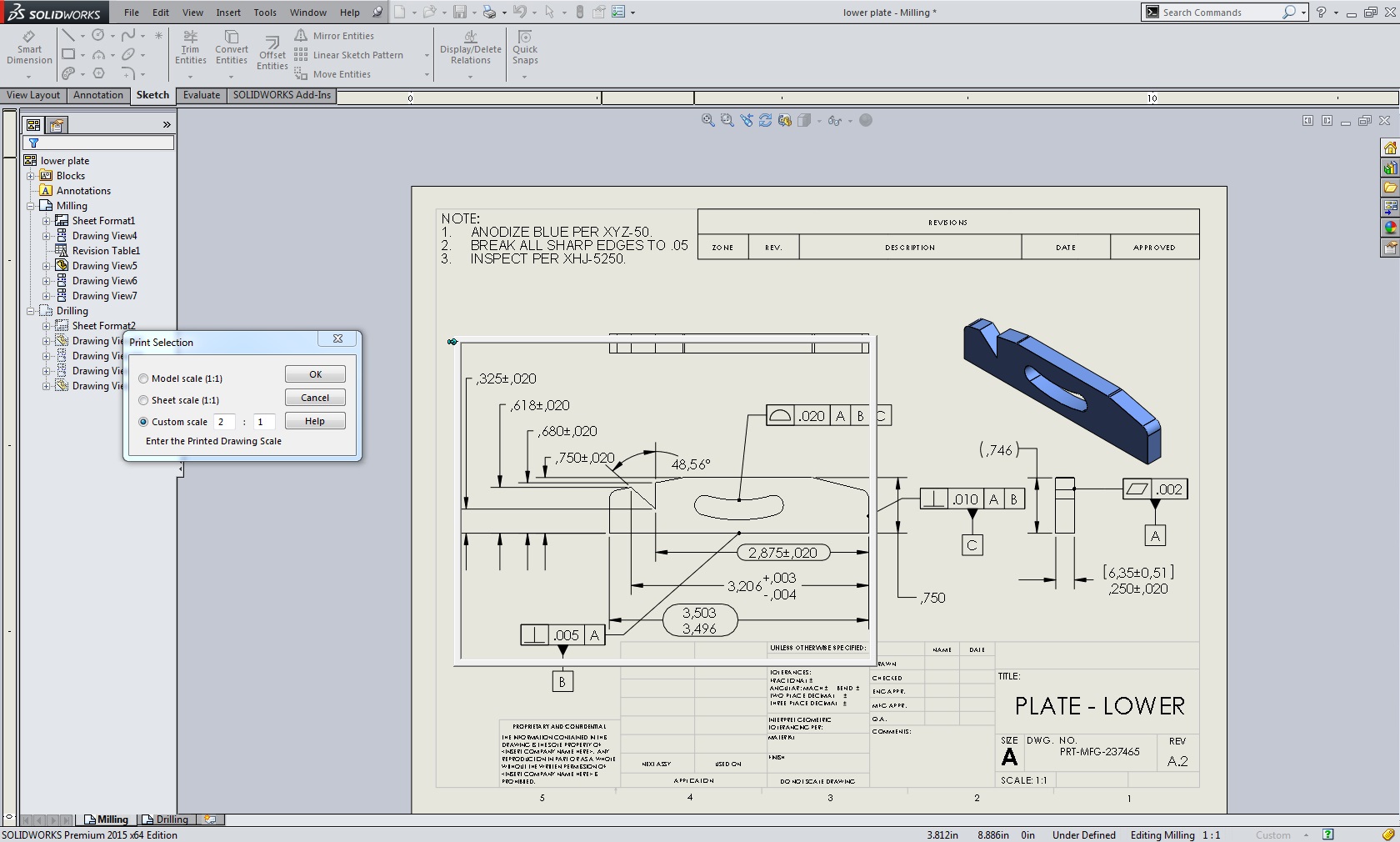Expand the Blocks tree node
The image size is (1400, 842).
point(31,176)
